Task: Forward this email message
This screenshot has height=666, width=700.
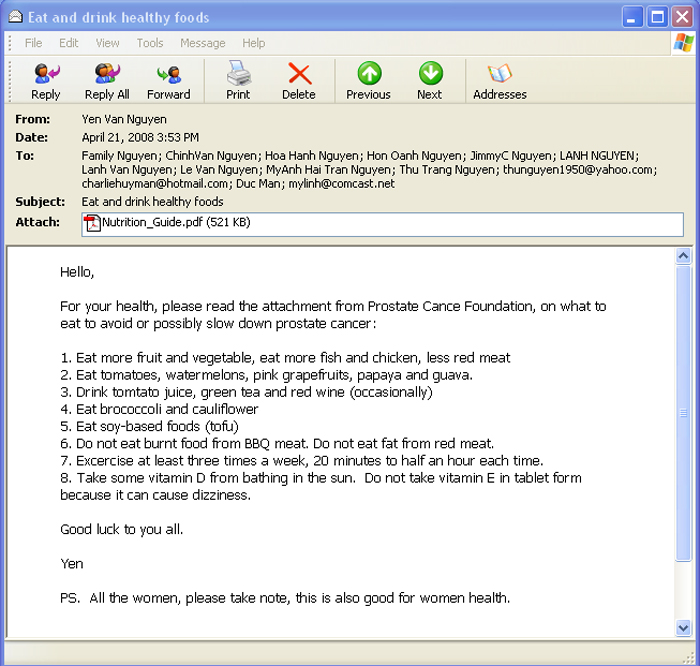Action: pyautogui.click(x=169, y=81)
